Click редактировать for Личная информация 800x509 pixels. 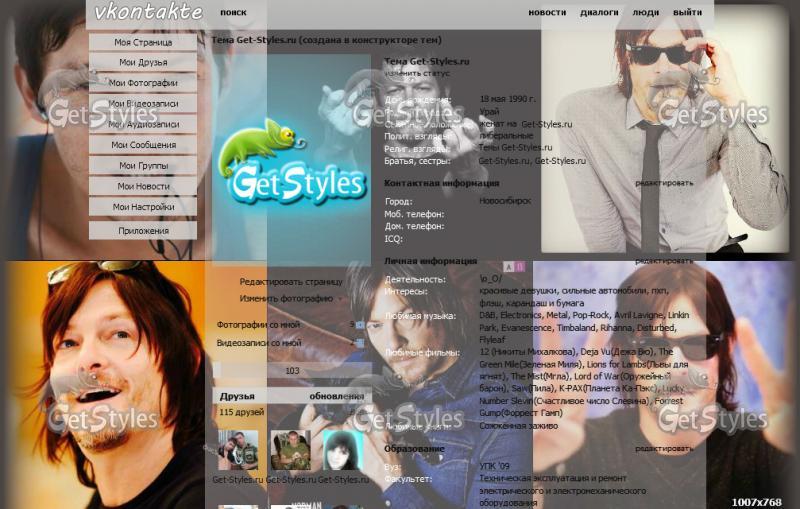coord(664,261)
